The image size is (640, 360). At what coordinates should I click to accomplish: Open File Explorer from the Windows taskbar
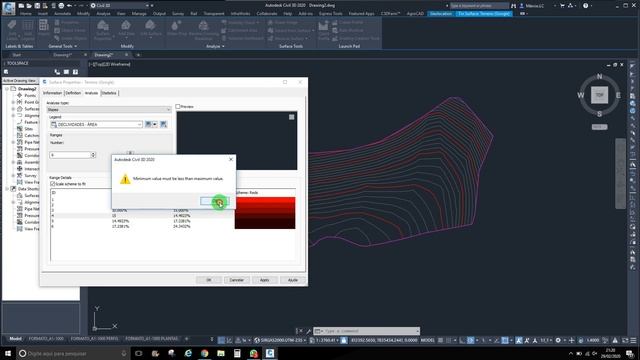click(221, 353)
